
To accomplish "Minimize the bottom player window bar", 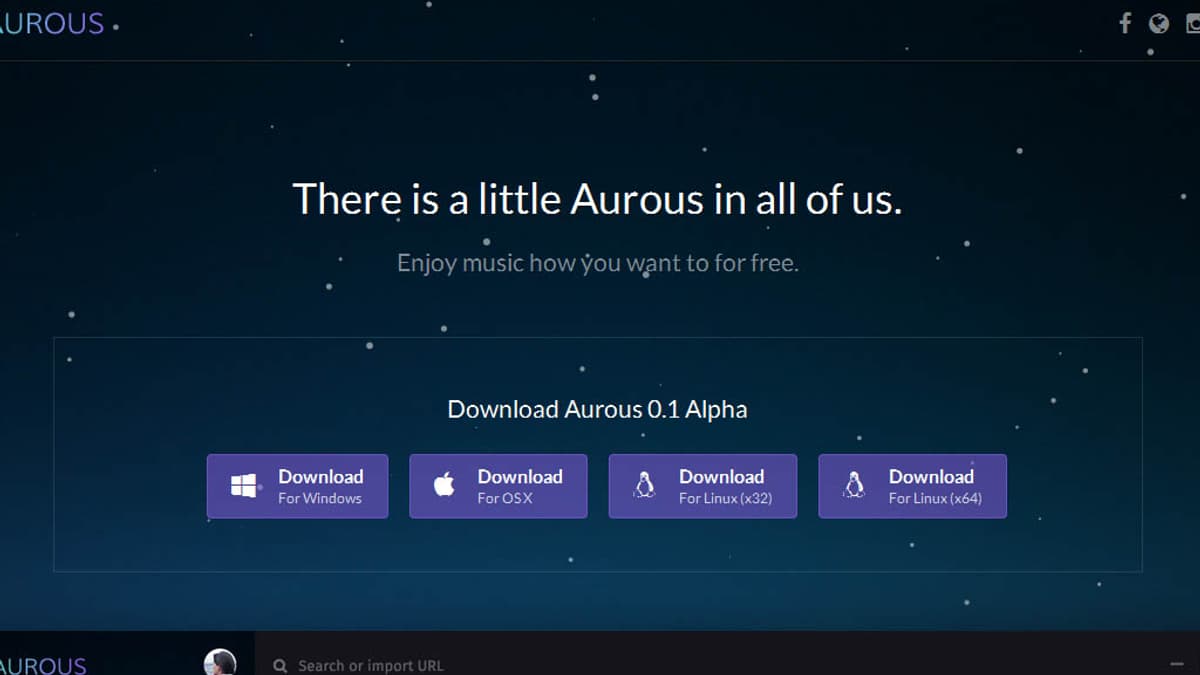I will (1176, 664).
